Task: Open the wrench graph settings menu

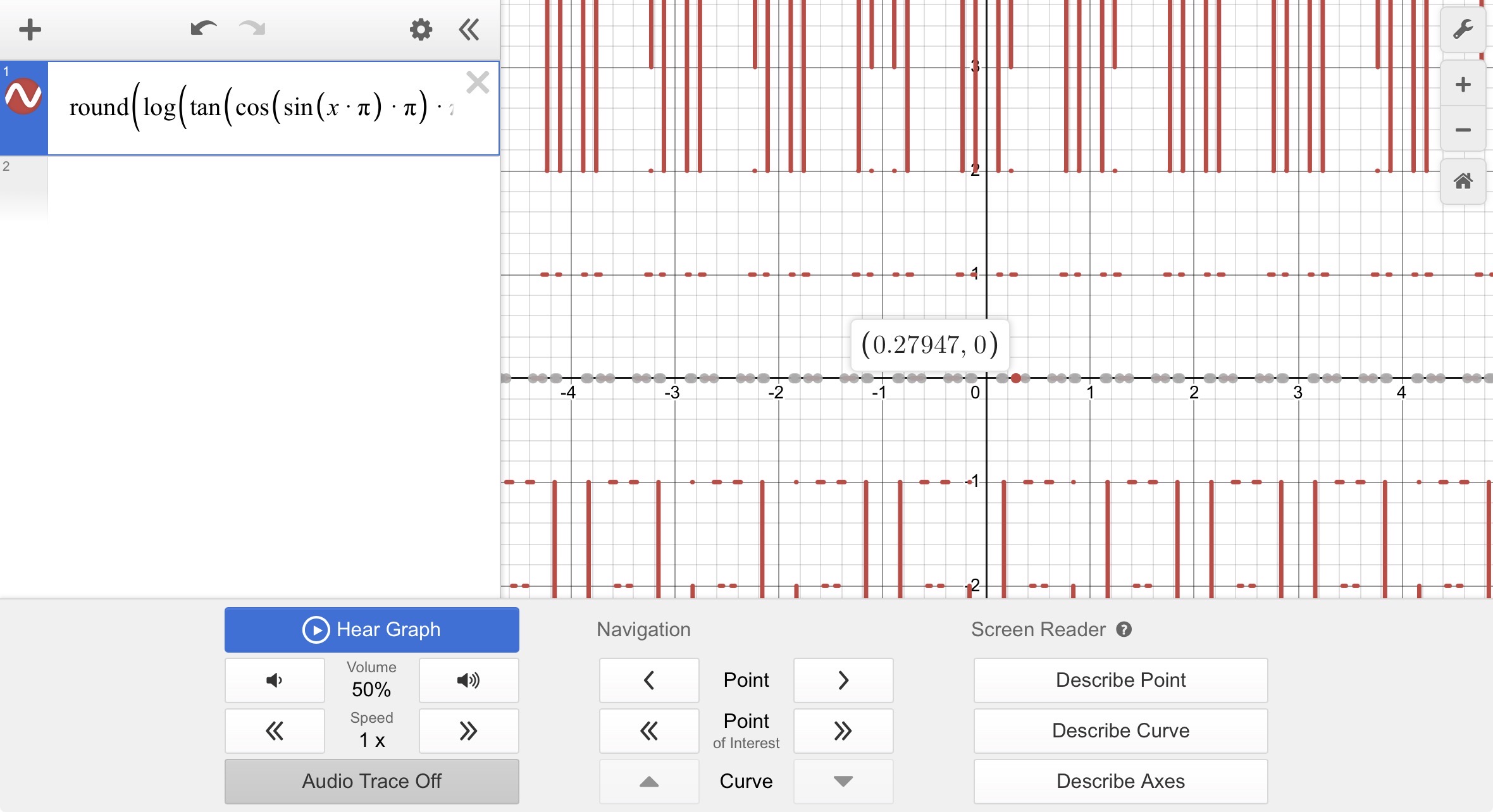Action: click(1463, 29)
